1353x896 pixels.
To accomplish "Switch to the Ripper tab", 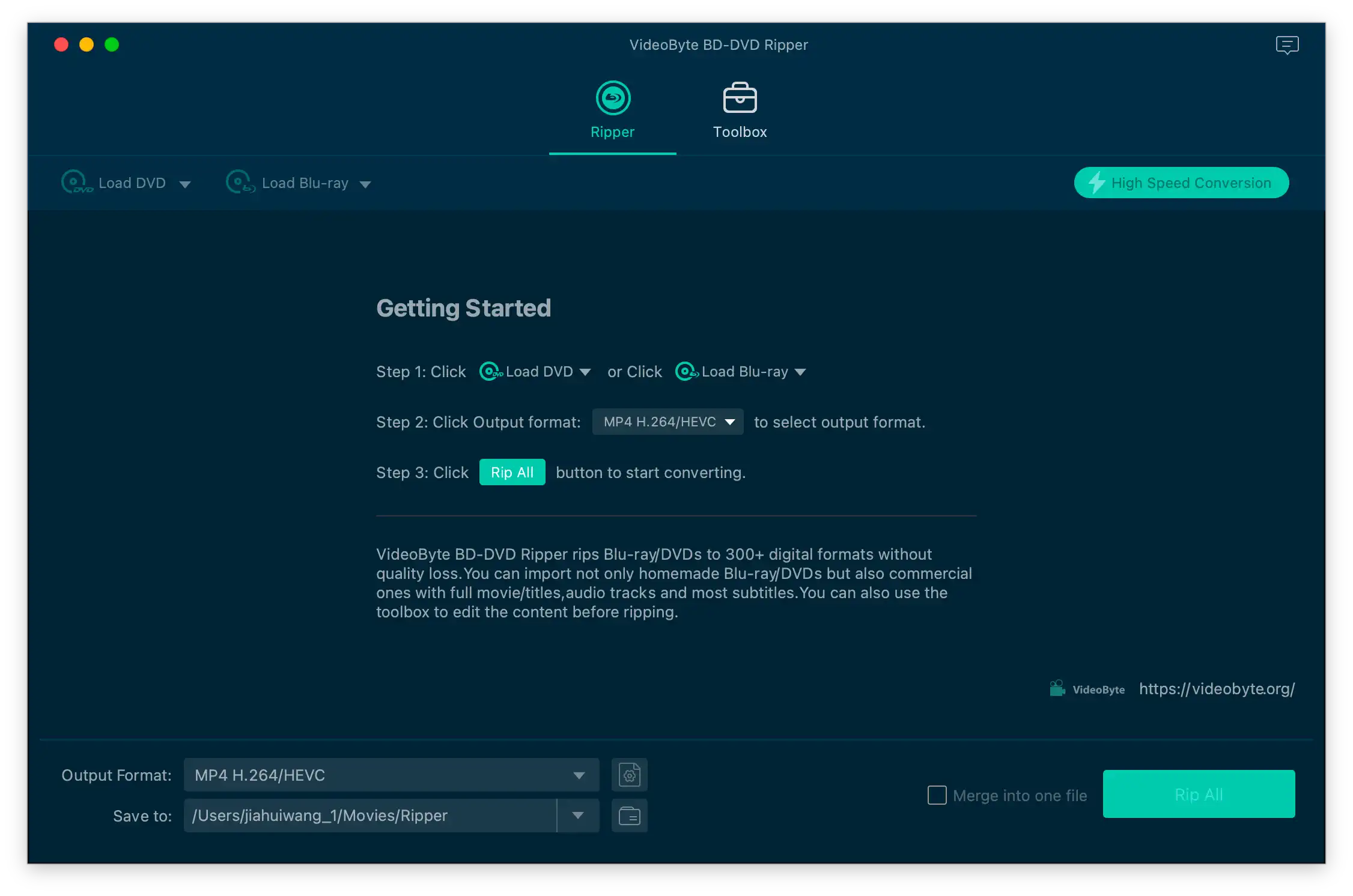I will coord(612,132).
